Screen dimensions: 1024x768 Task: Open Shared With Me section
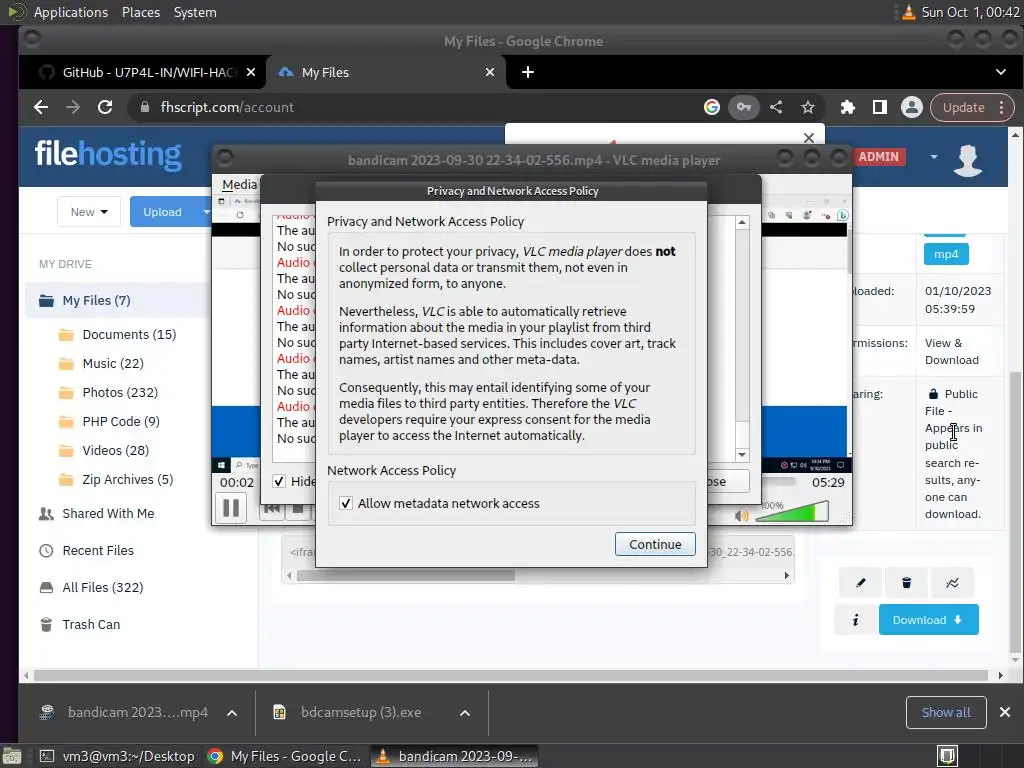pyautogui.click(x=108, y=513)
